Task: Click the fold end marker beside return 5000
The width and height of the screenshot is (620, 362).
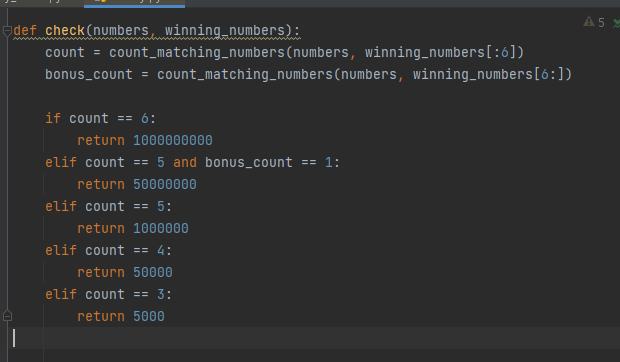Action: point(7,316)
